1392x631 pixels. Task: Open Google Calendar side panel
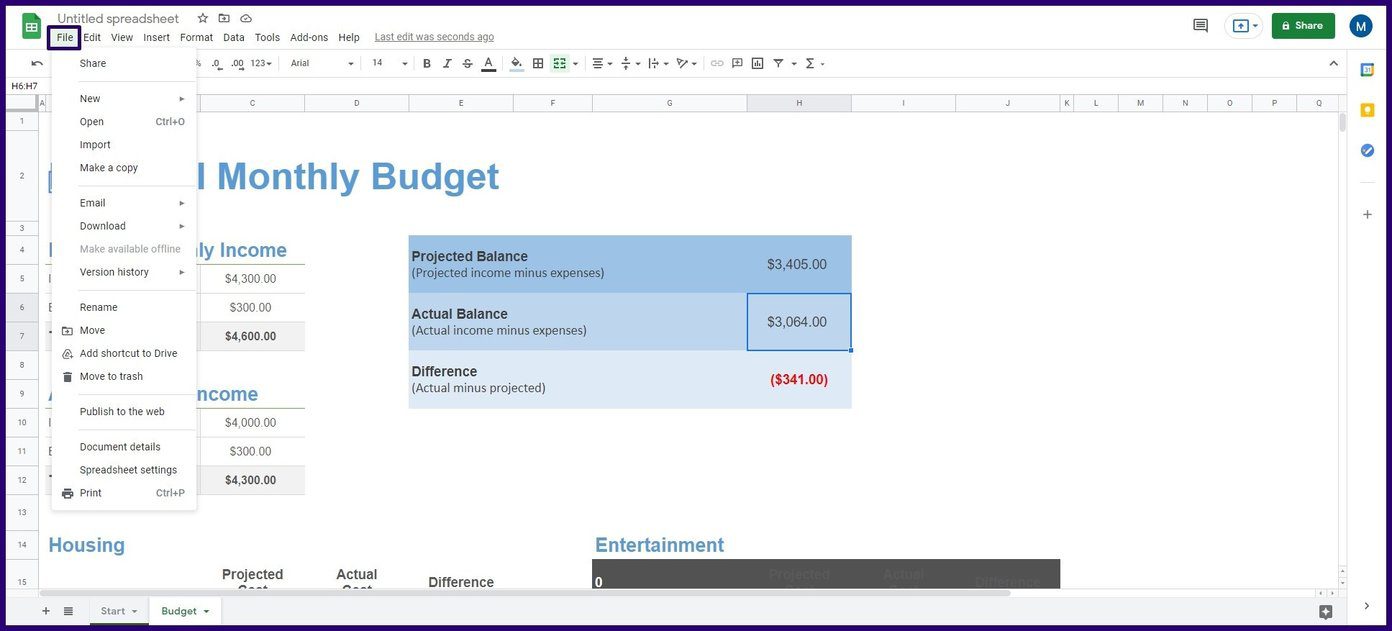(1367, 69)
